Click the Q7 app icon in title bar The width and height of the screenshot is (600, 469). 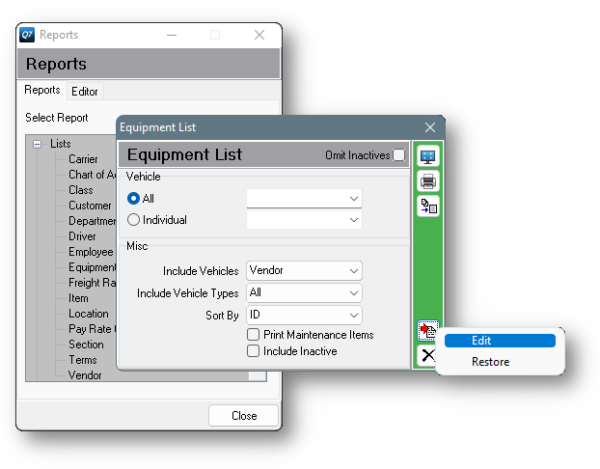tap(27, 35)
